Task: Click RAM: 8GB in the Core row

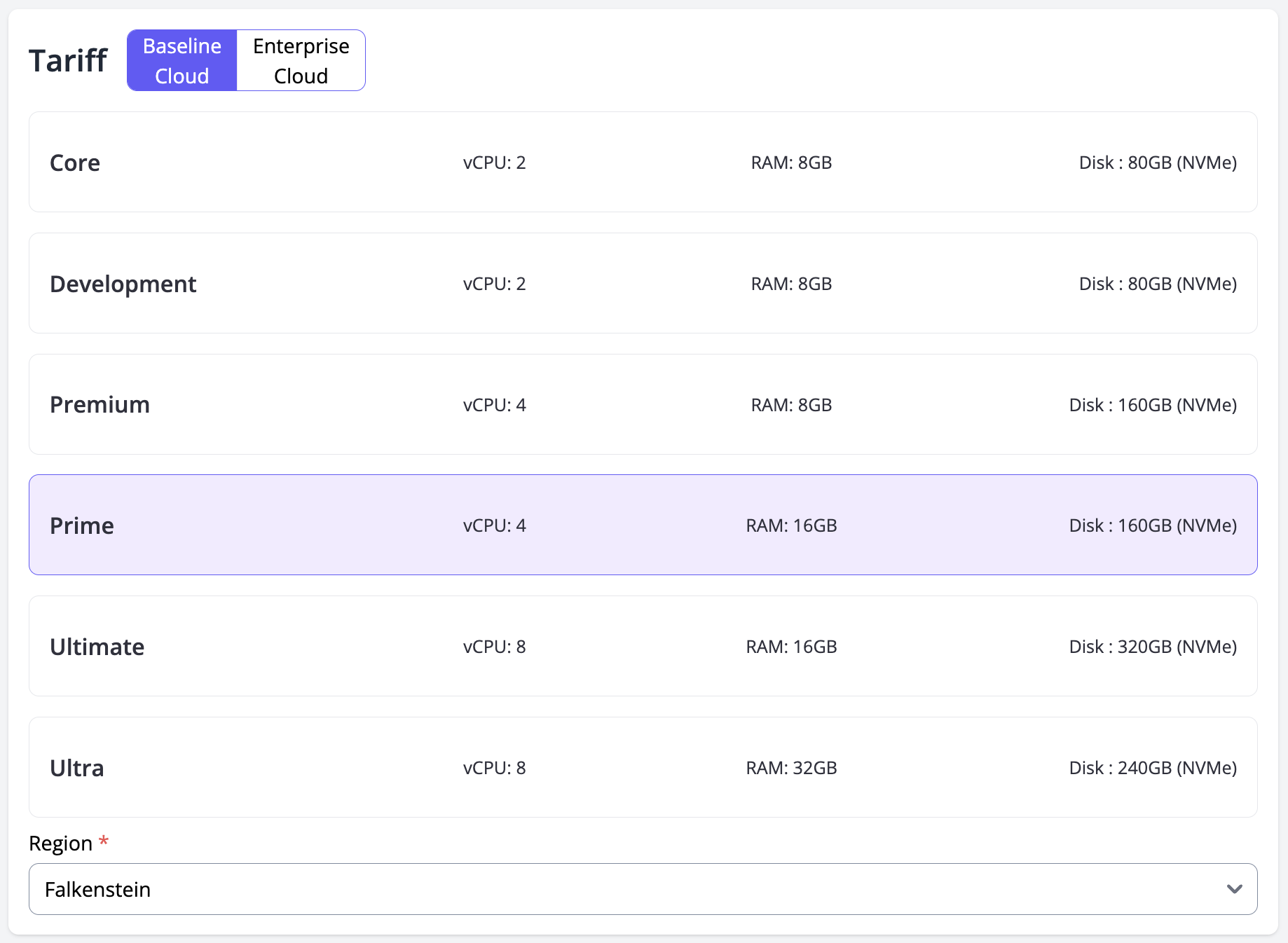Action: click(791, 163)
